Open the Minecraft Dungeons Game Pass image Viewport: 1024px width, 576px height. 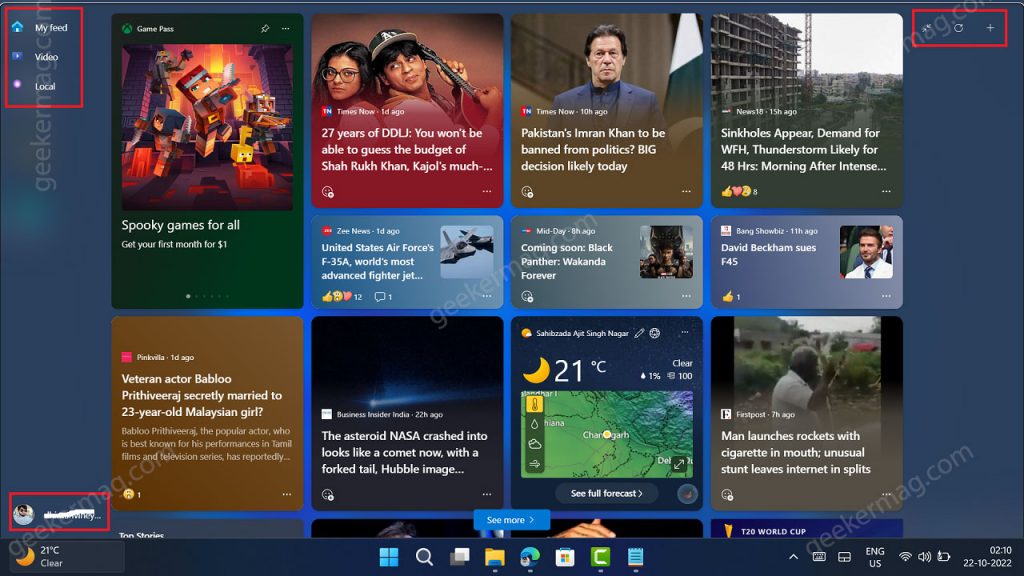coord(207,127)
